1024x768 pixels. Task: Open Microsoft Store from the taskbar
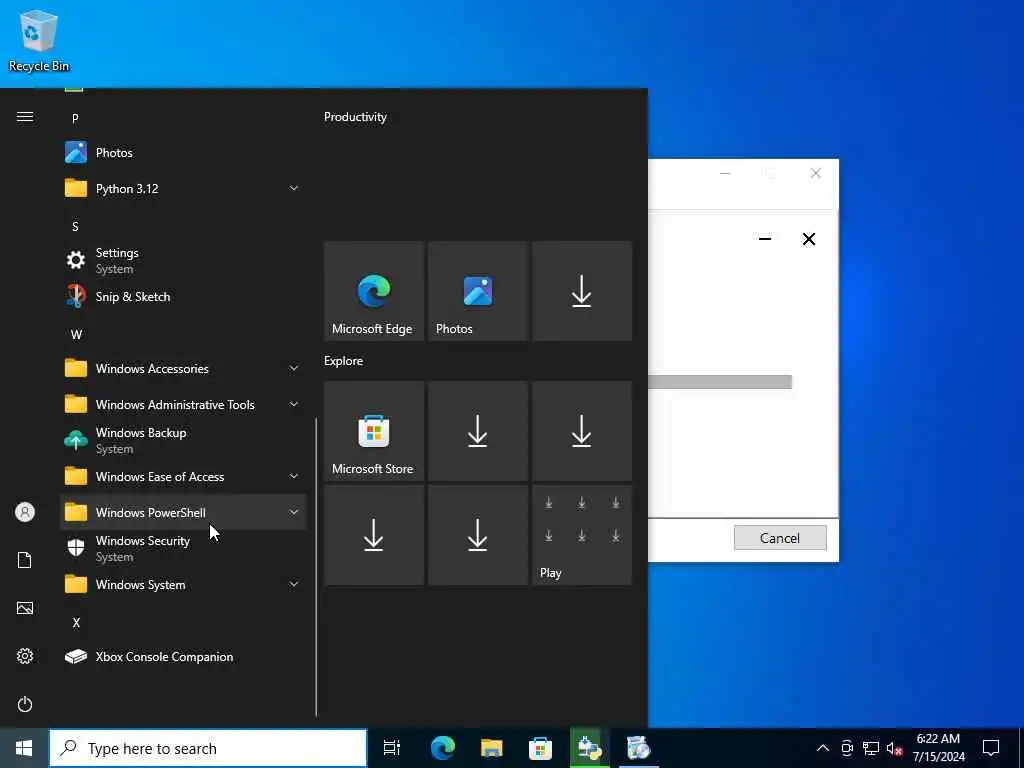541,748
